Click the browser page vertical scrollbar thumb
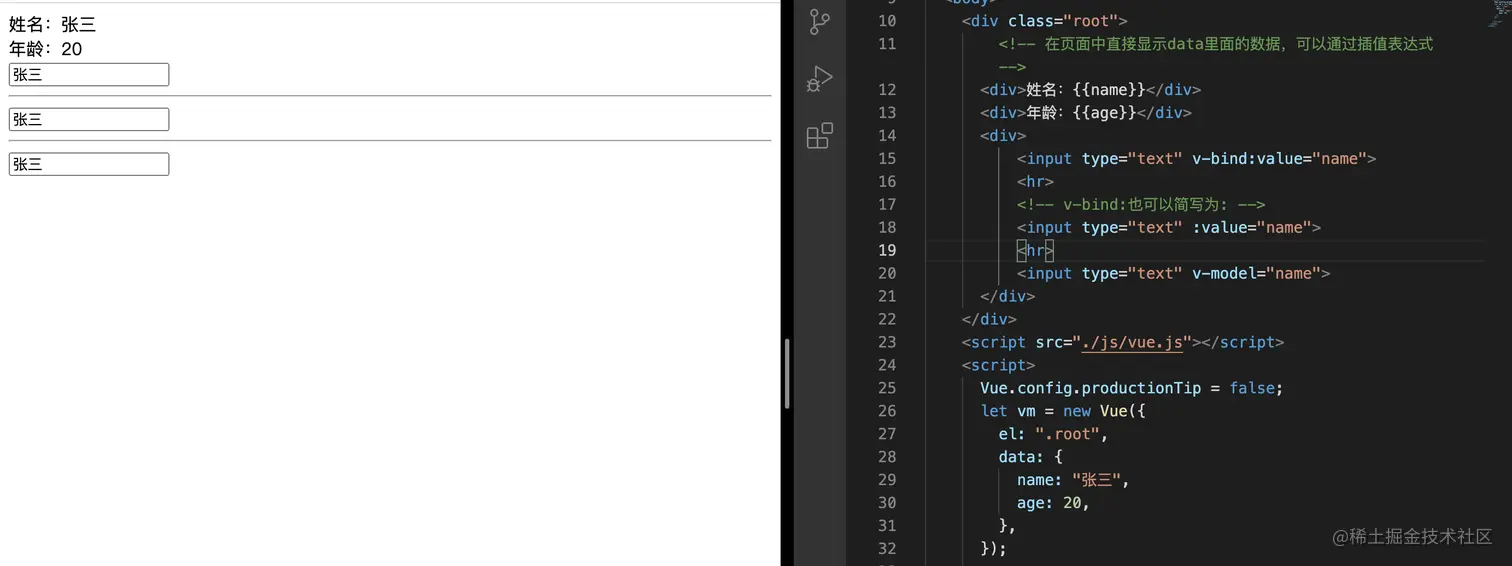The image size is (1512, 566). click(787, 373)
